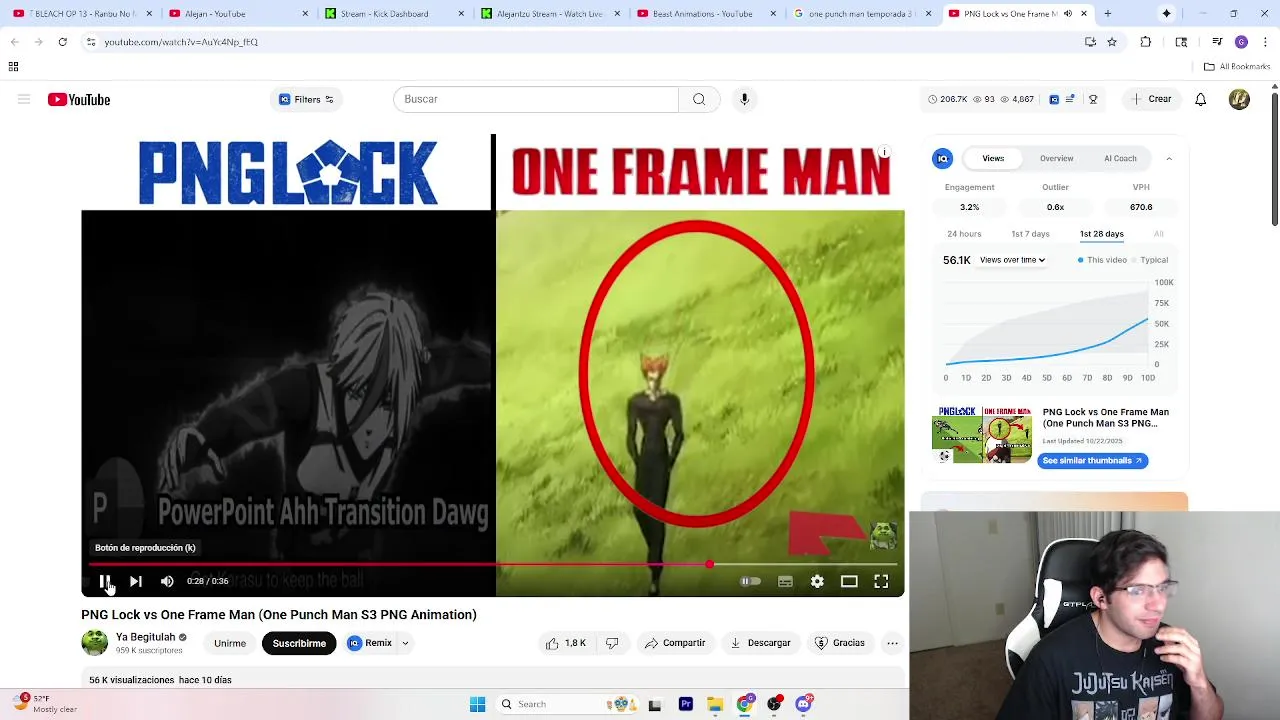Click the vidIQ Remix button
Image resolution: width=1280 pixels, height=720 pixels.
[370, 643]
